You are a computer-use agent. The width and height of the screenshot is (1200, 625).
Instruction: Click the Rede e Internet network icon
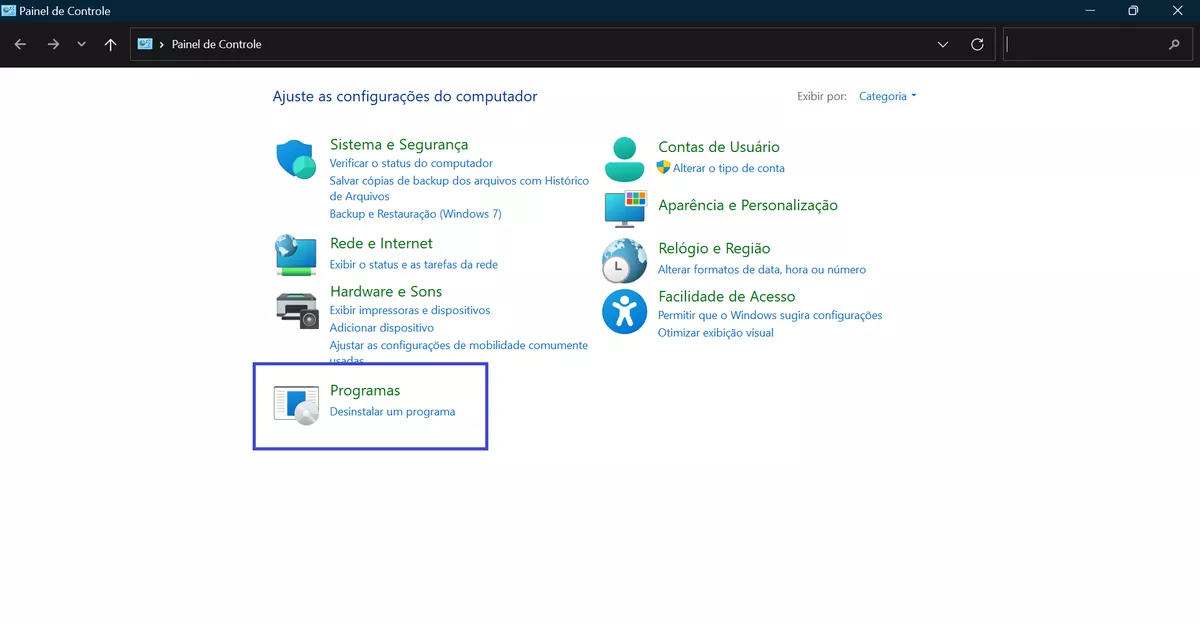(295, 254)
